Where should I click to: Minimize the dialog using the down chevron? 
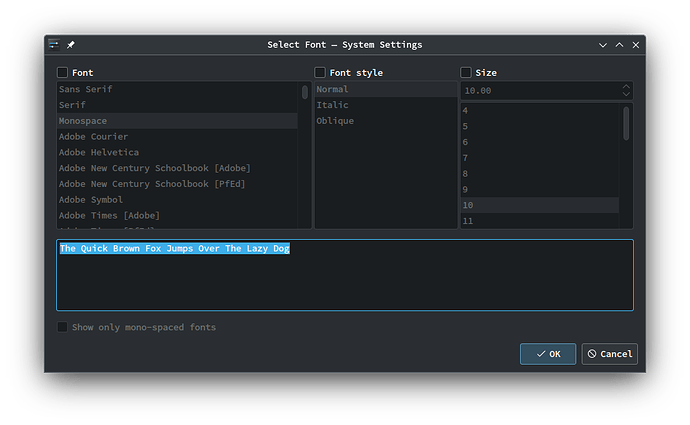click(x=603, y=45)
